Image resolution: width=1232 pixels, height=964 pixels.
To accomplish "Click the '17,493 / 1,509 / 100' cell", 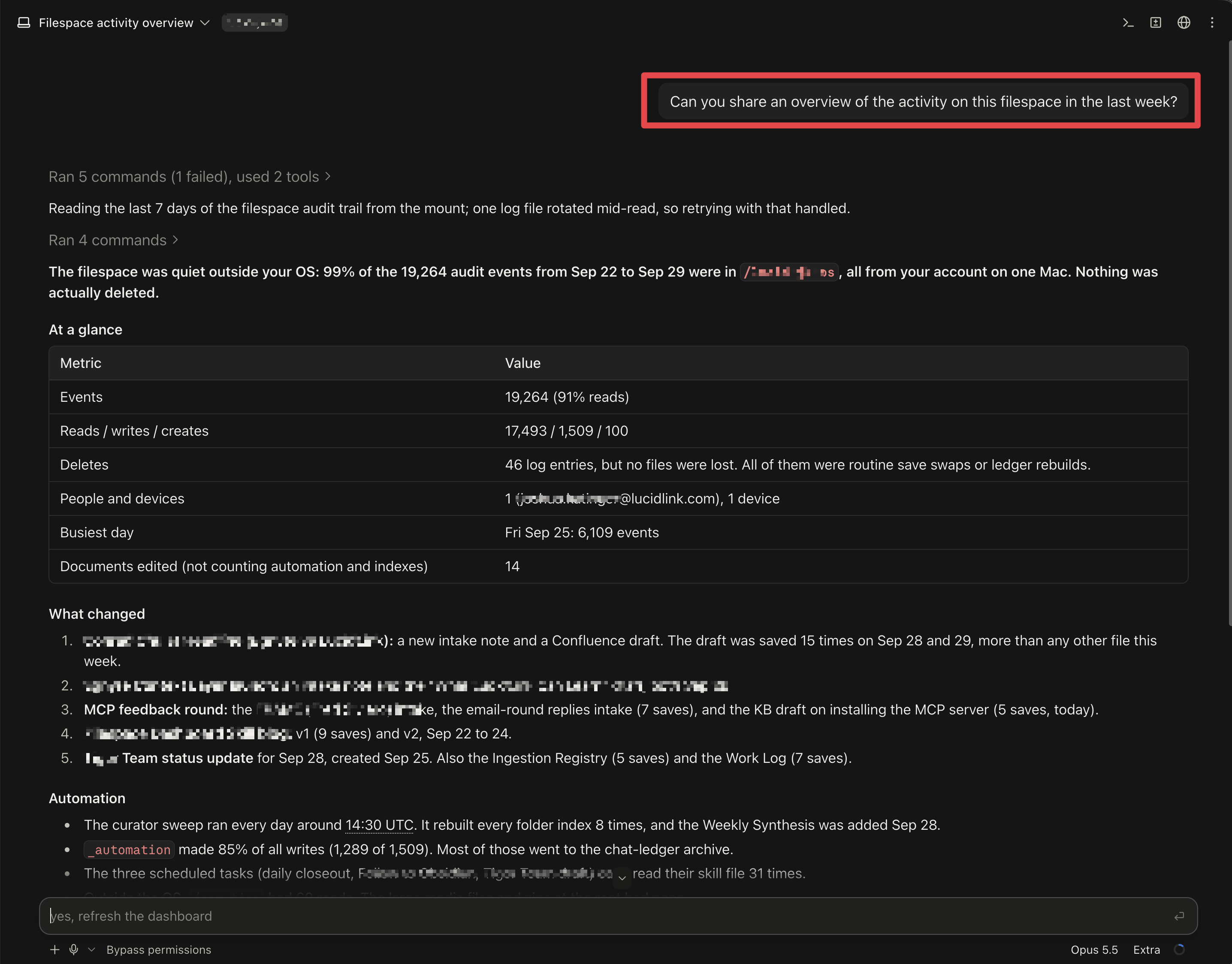I will tap(566, 431).
